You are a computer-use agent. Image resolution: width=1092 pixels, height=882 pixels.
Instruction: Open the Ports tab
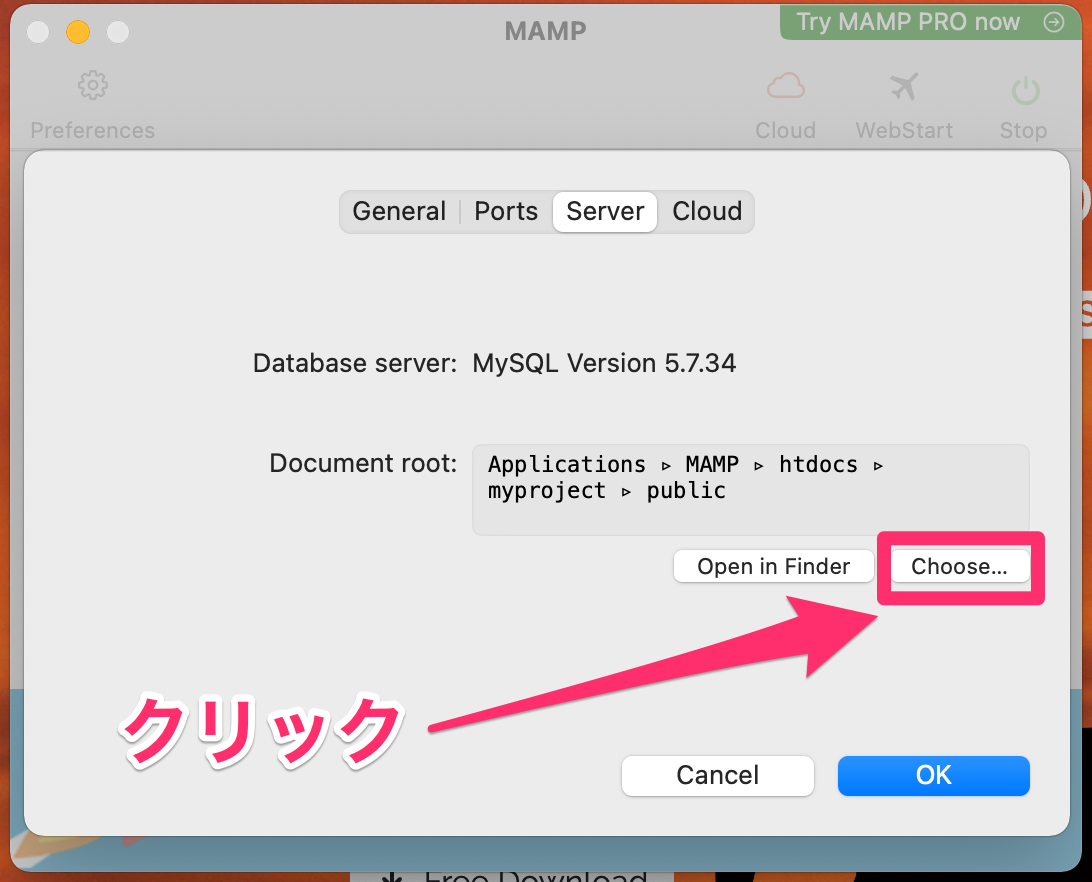coord(506,211)
